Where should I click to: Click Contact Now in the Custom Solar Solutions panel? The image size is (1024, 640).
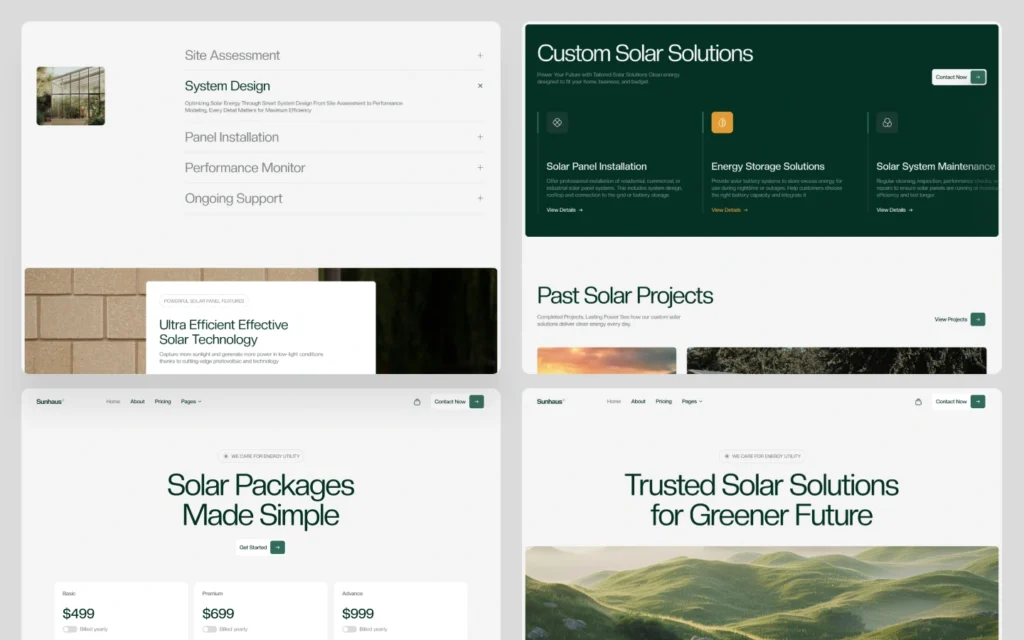tap(959, 77)
